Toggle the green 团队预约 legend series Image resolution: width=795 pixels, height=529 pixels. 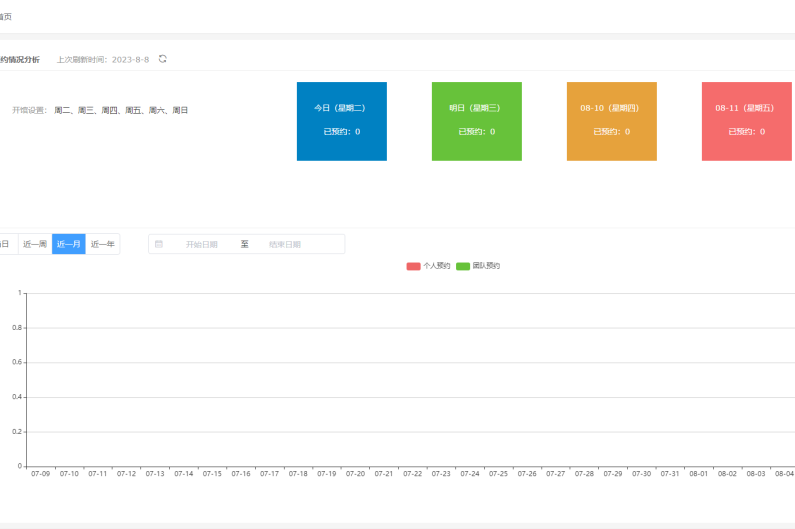478,266
